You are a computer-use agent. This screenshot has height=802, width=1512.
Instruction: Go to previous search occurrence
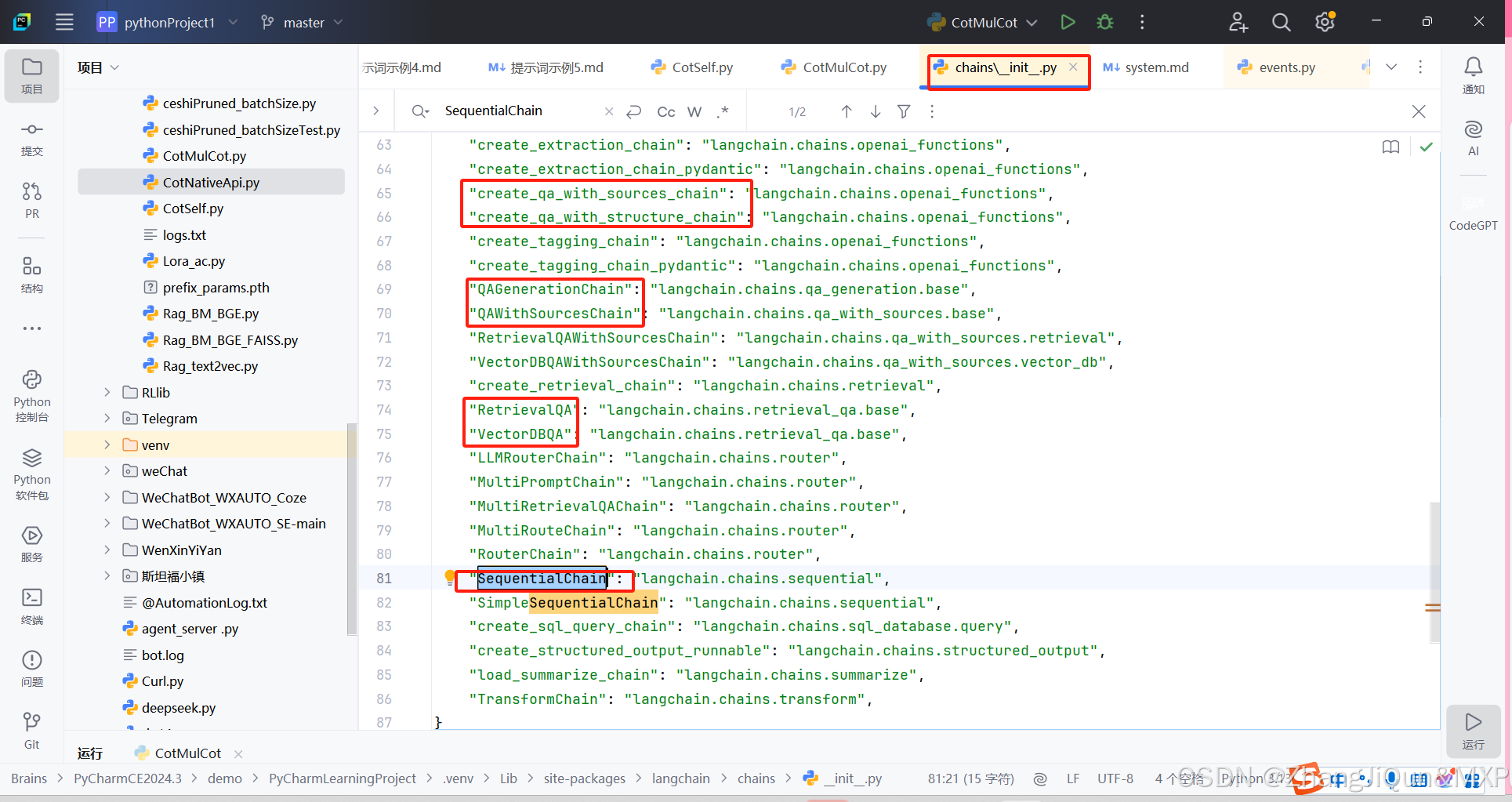tap(847, 111)
